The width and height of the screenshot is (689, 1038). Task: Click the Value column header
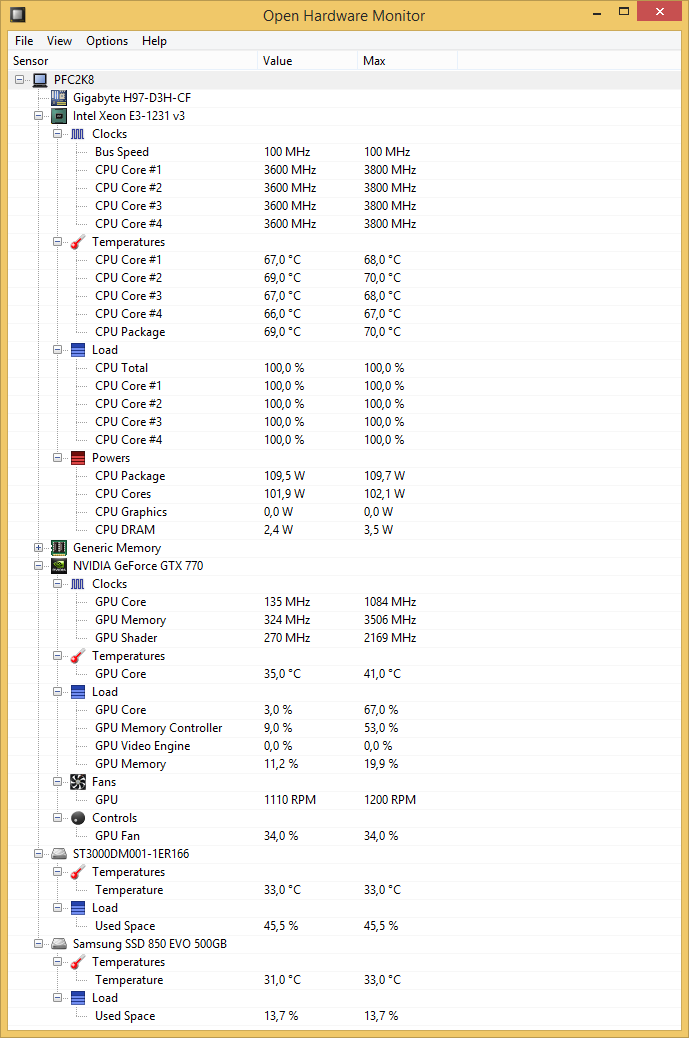click(307, 61)
